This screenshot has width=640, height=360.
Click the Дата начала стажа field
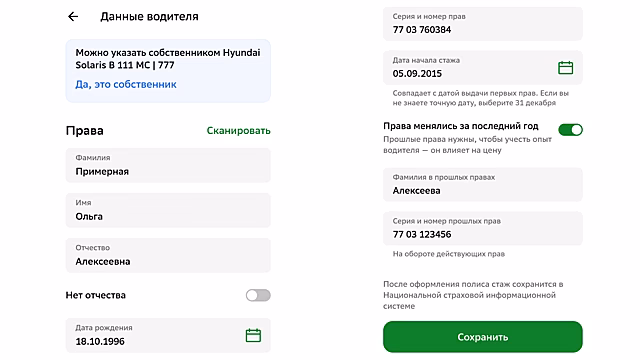[482, 67]
